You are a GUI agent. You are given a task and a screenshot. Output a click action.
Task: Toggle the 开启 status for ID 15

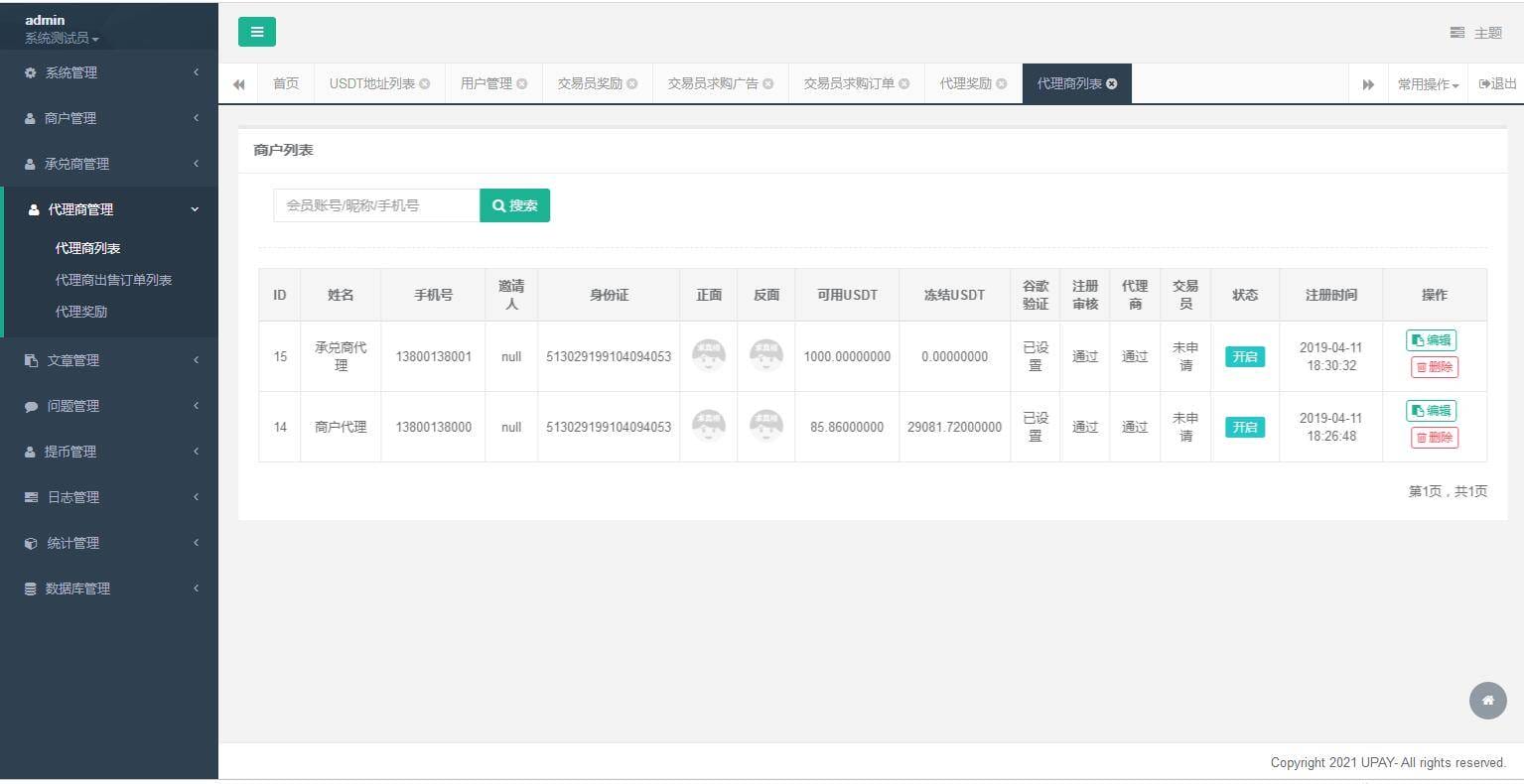coord(1244,356)
